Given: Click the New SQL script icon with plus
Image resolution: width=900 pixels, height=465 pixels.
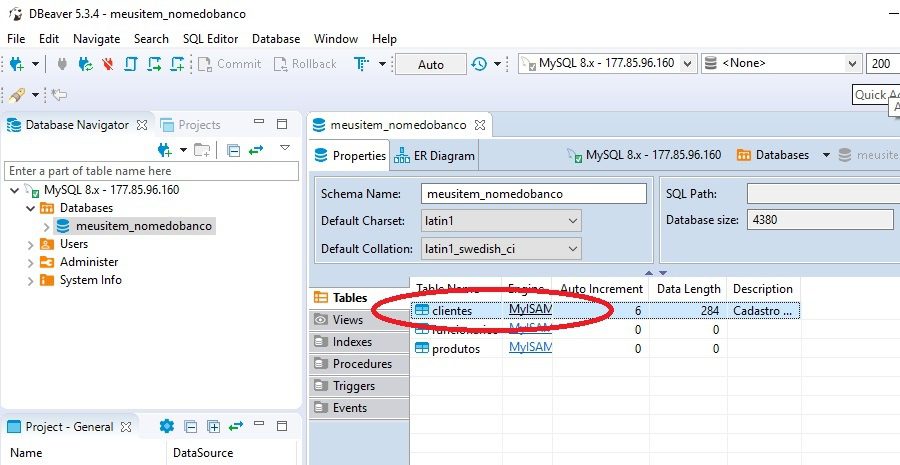Looking at the screenshot, I should [177, 64].
